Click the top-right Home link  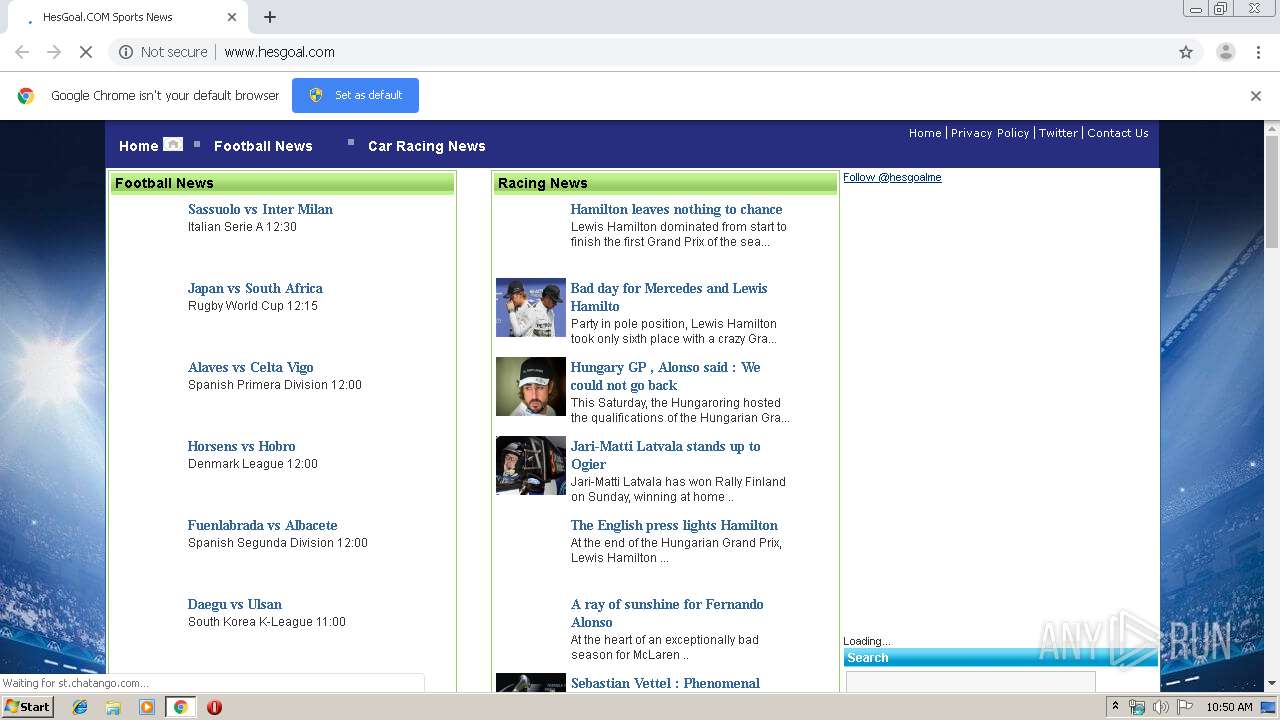coord(925,133)
